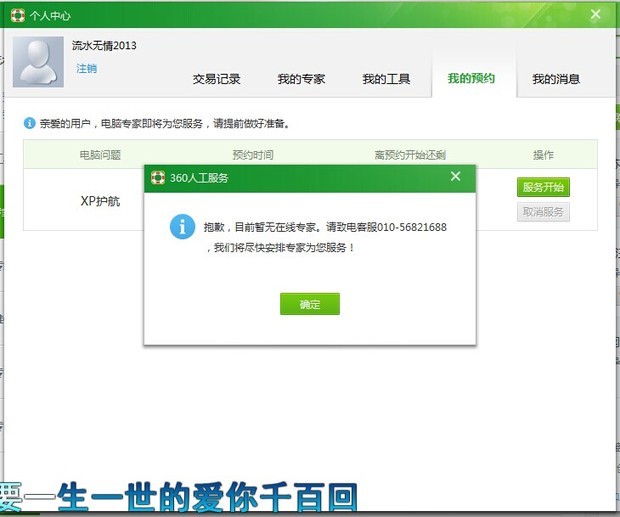Click the 个人中心 title bar logo icon
Screen dimensions: 620x517
point(18,15)
